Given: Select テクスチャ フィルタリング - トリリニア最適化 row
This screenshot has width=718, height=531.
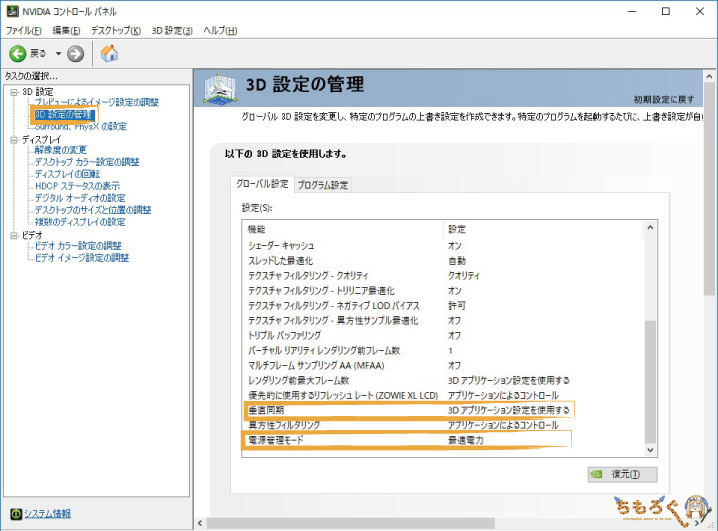Looking at the screenshot, I should [443, 290].
